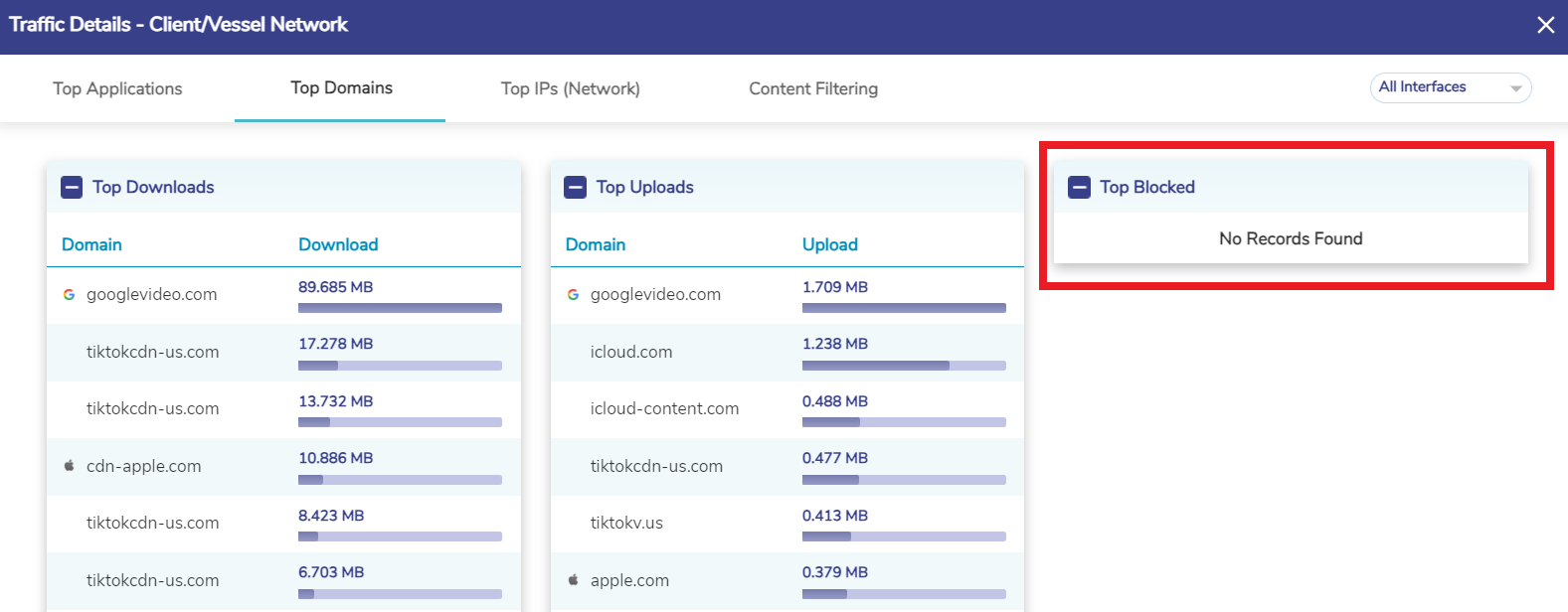Viewport: 1568px width, 612px height.
Task: Go to the Content Filtering tab
Action: pos(812,88)
